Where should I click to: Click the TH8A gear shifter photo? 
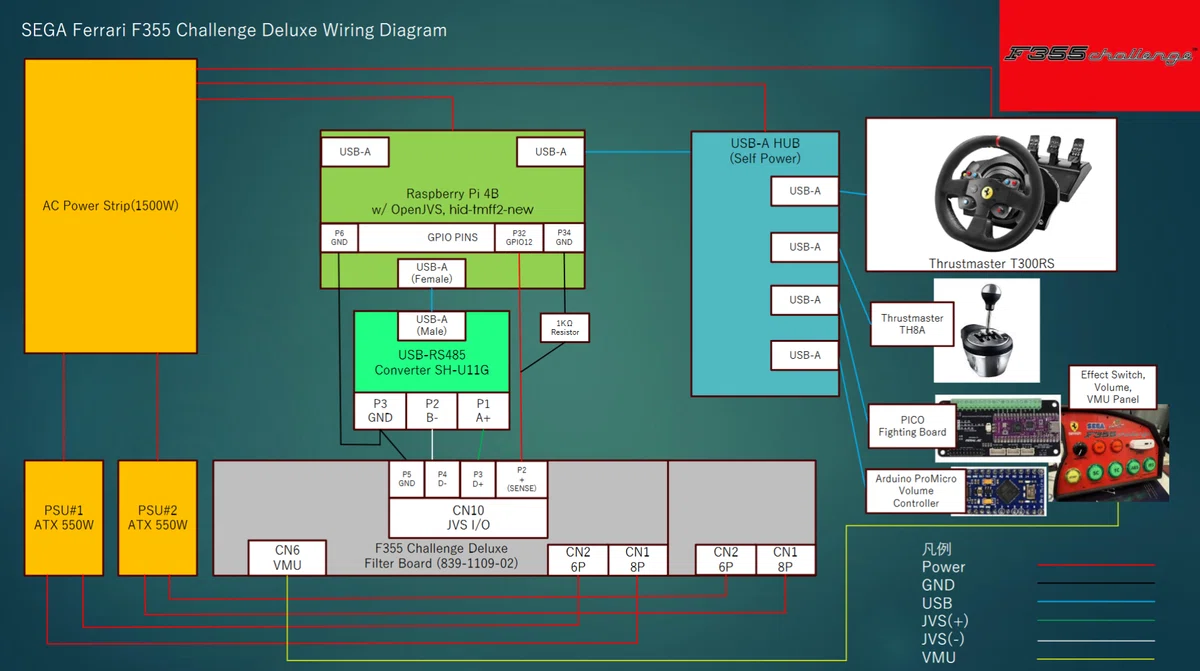(x=986, y=330)
